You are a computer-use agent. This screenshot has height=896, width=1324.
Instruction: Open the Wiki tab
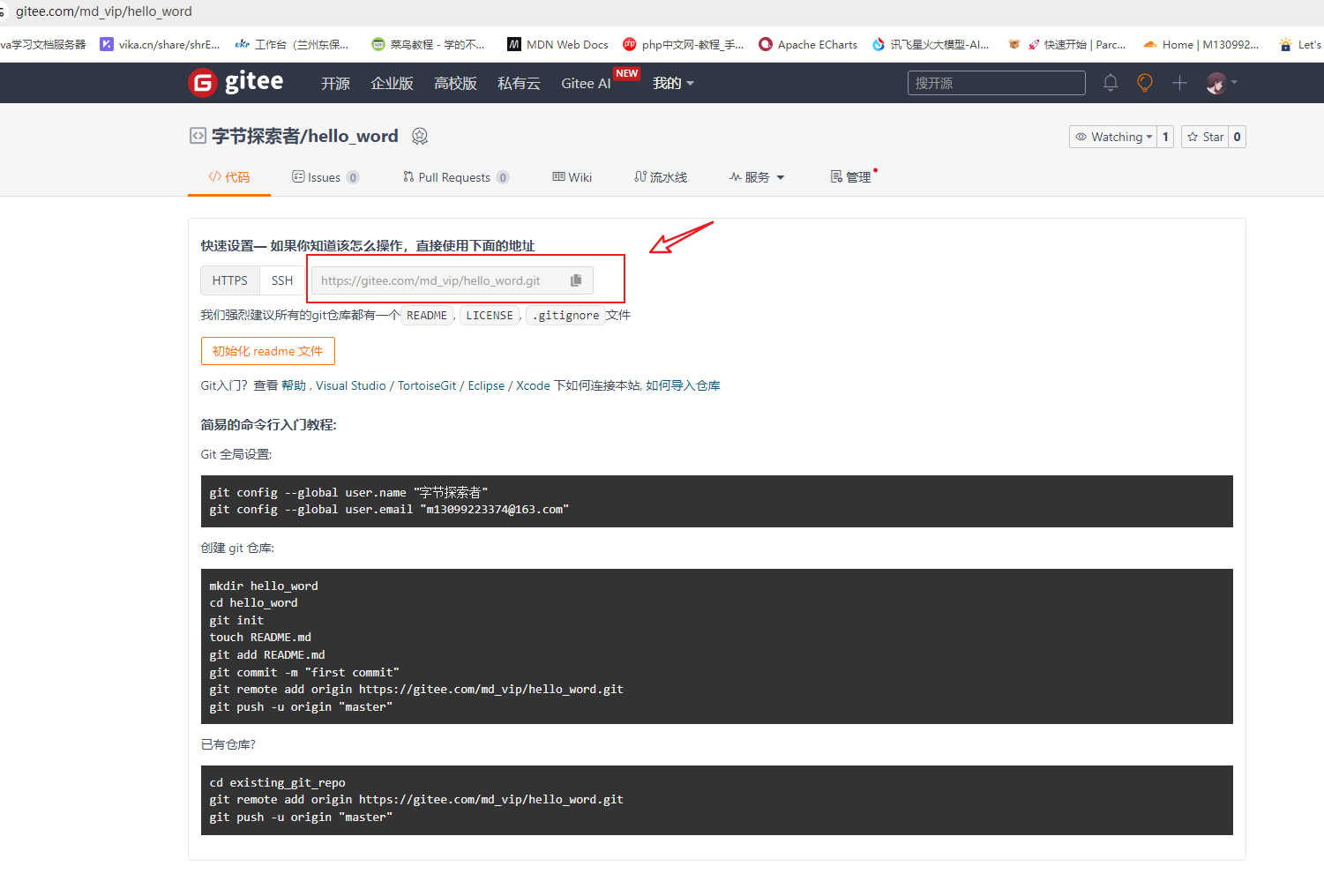pos(572,177)
